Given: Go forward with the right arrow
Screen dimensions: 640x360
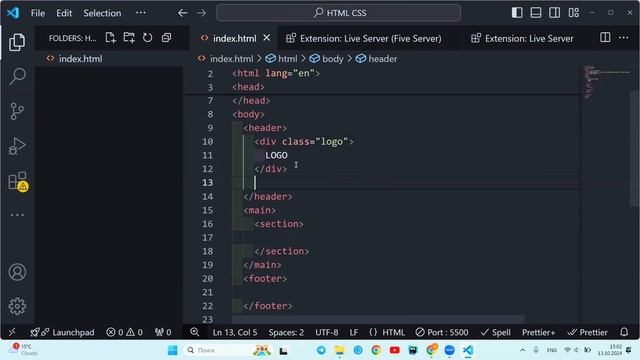Looking at the screenshot, I should click(202, 13).
